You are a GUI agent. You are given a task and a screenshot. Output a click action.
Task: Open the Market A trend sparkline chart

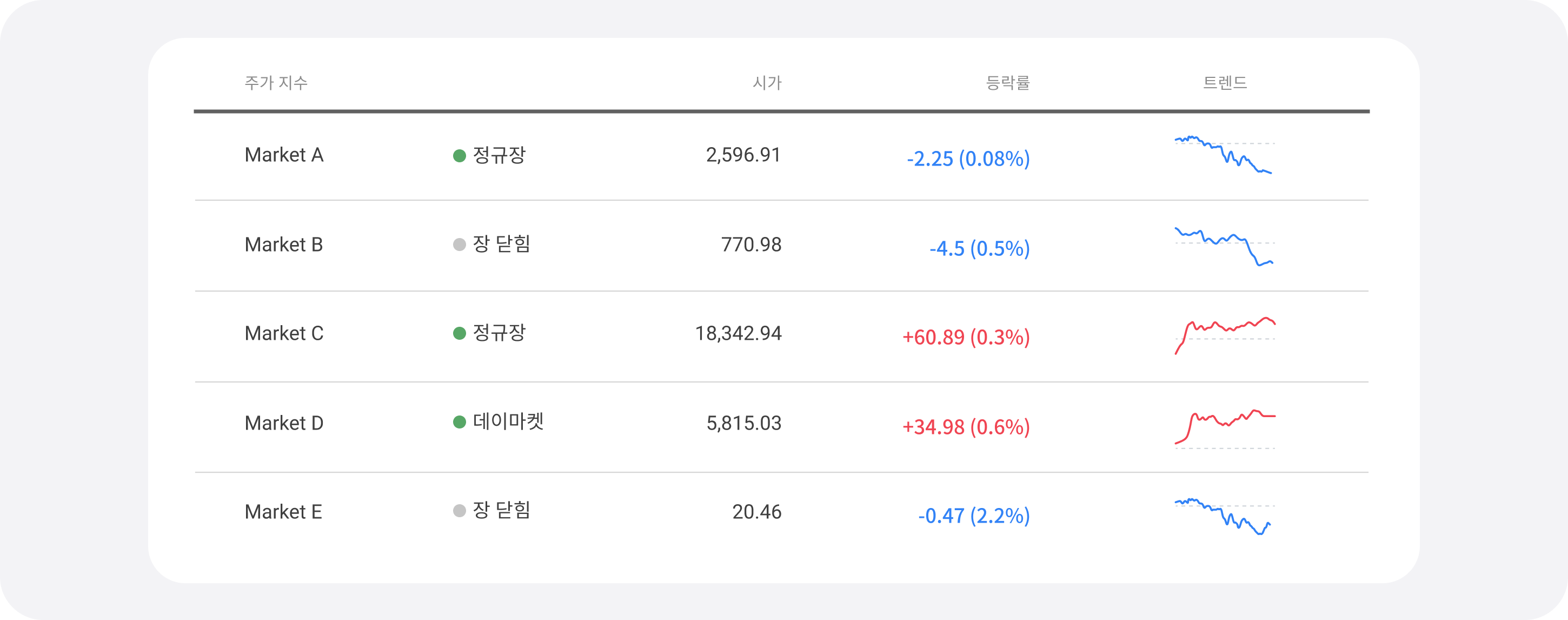(x=1224, y=155)
